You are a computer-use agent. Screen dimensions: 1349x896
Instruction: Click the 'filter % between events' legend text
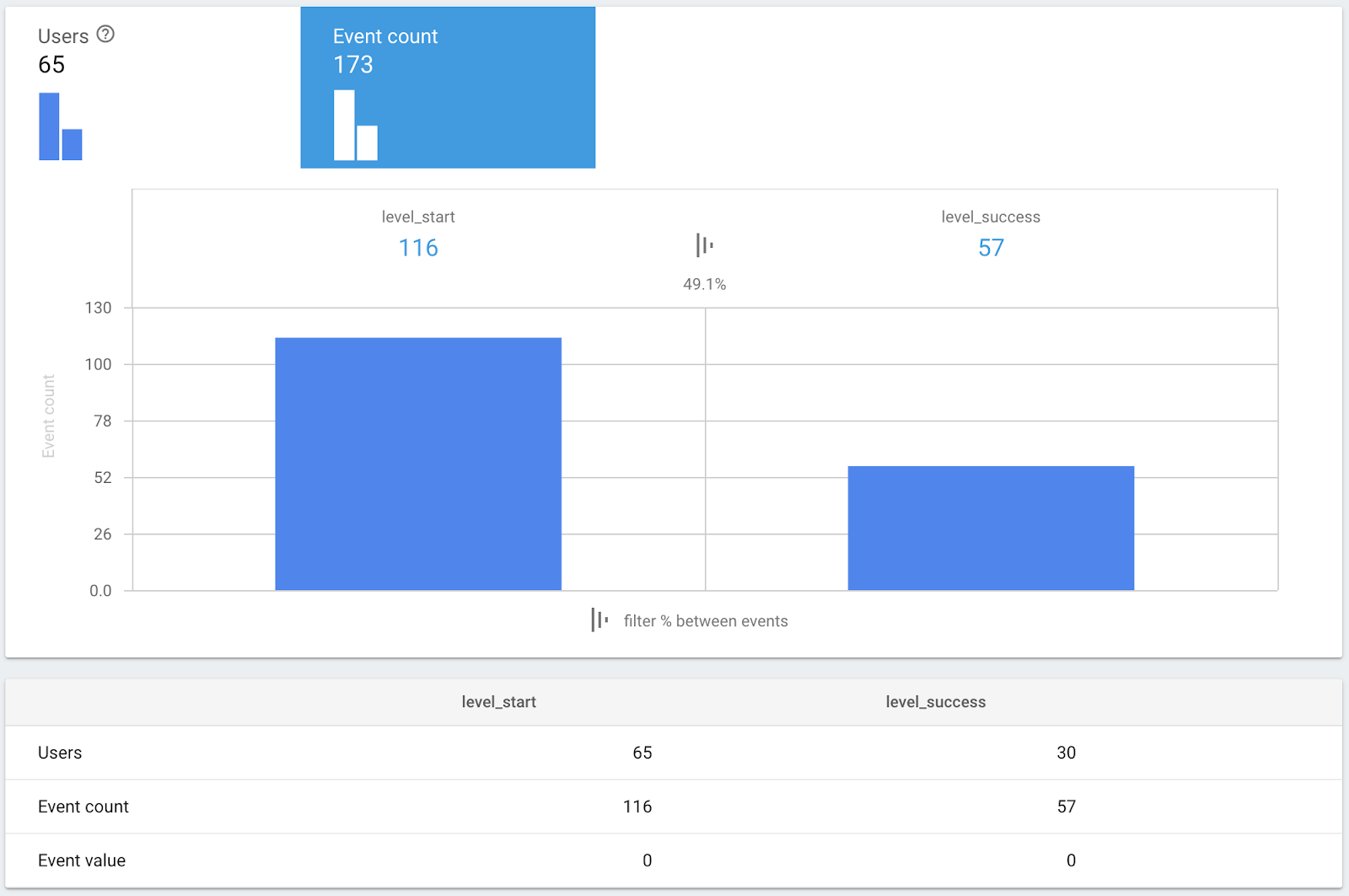click(x=706, y=621)
